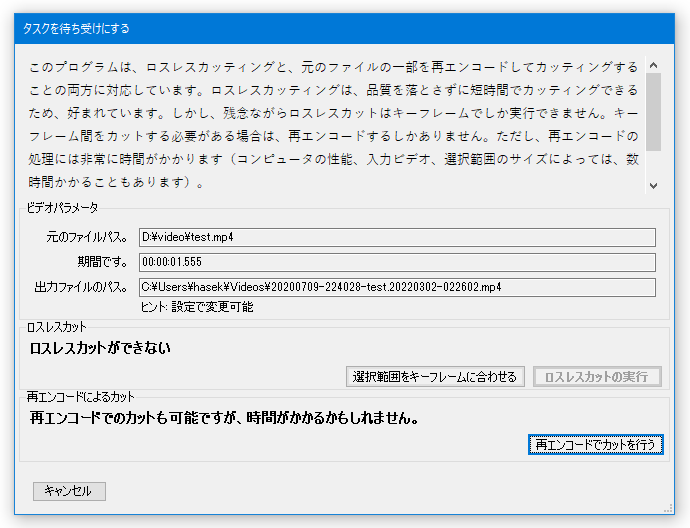This screenshot has width=690, height=528.
Task: Click the description scrollbar thumb
Action: [653, 112]
